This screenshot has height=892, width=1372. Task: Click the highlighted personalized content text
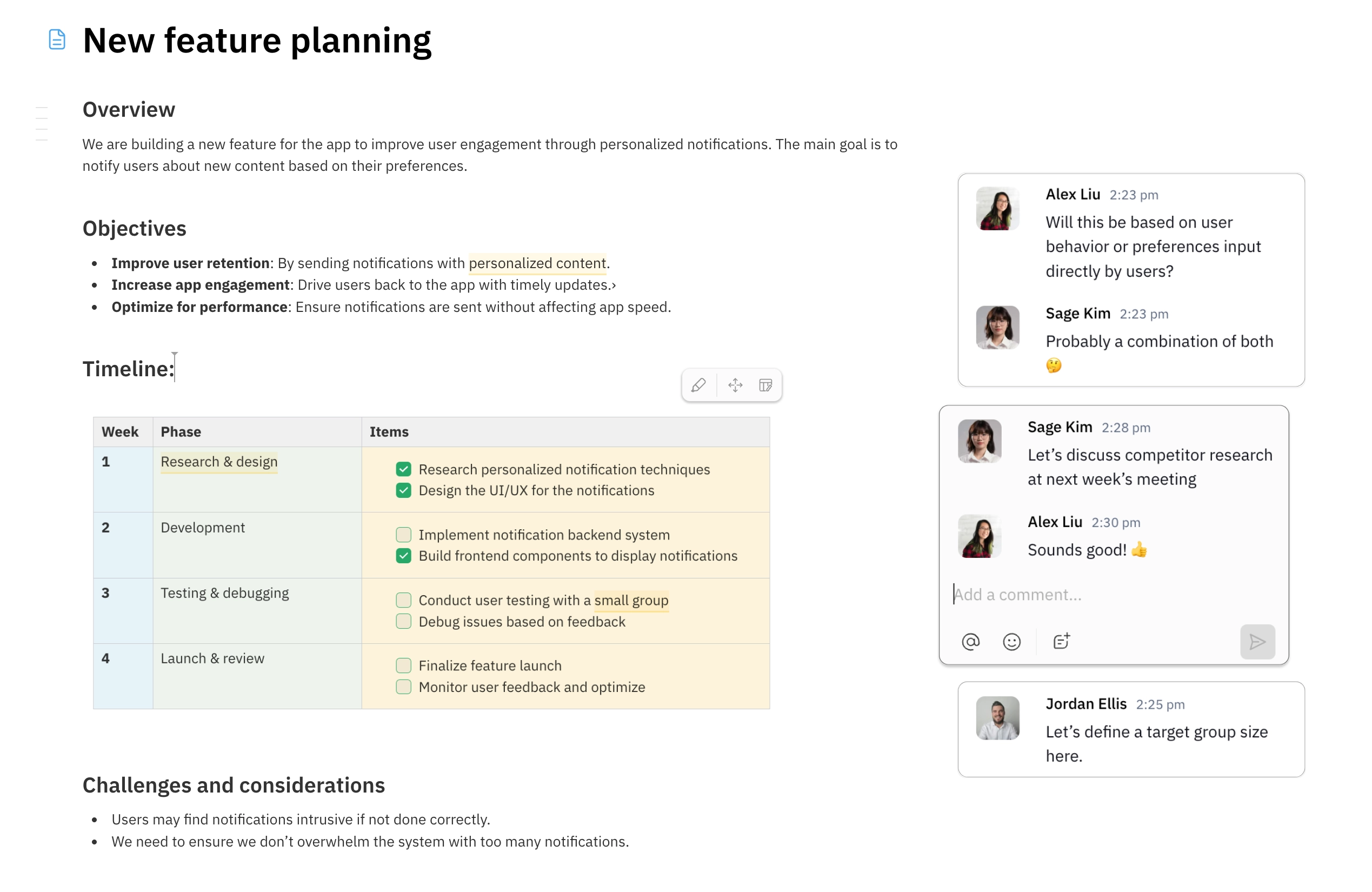point(537,263)
